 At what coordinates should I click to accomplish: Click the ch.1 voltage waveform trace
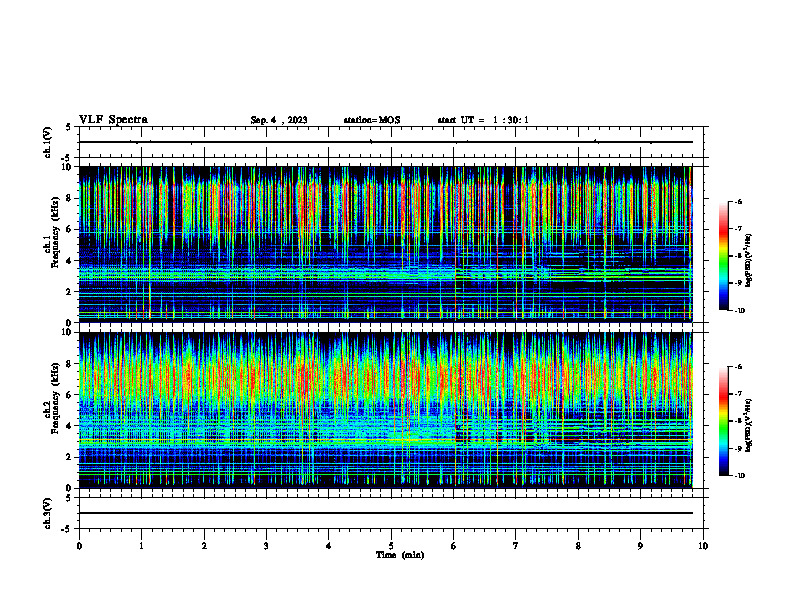point(386,142)
